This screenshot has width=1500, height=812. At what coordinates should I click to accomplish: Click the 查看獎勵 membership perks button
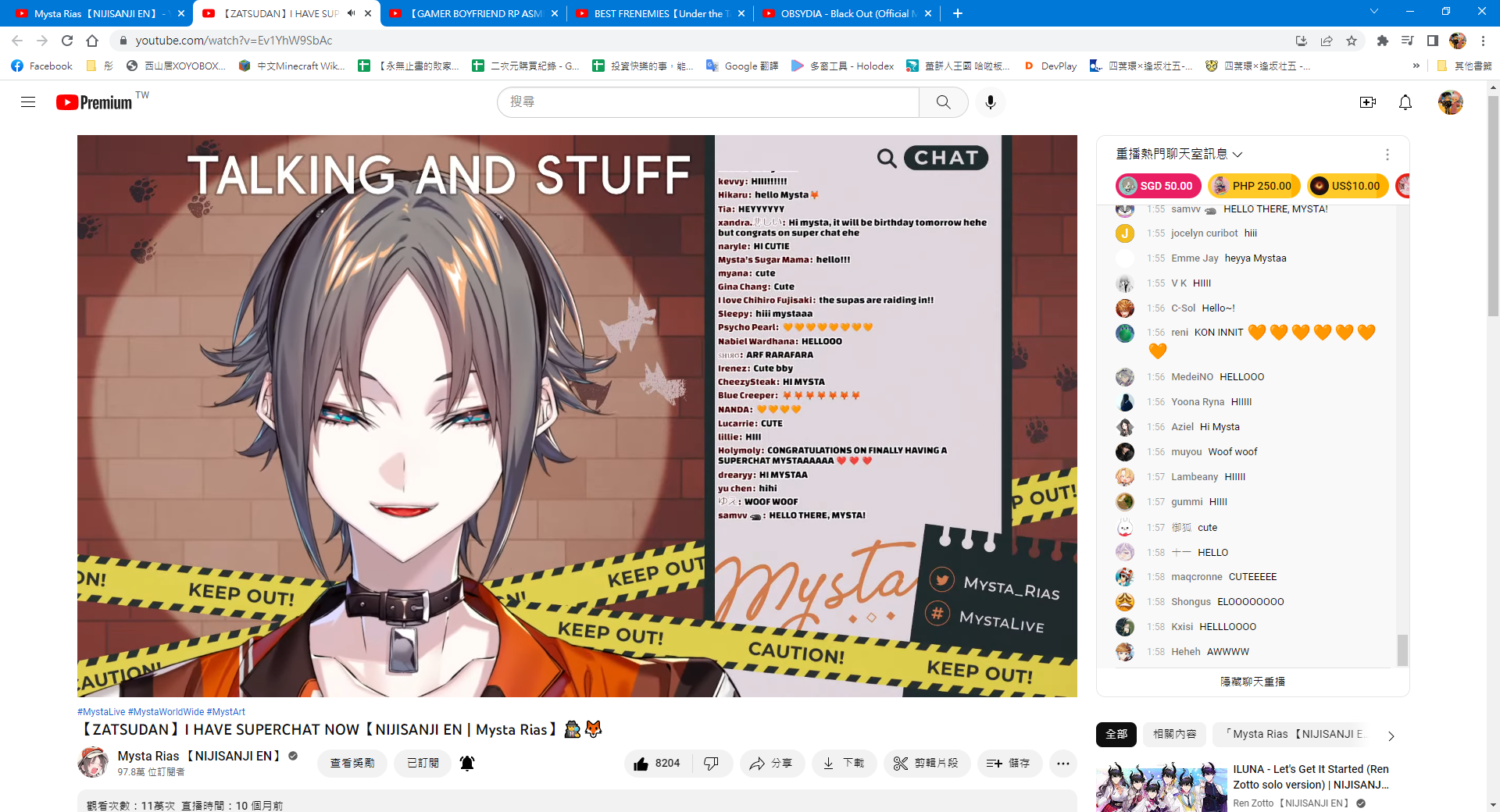point(352,763)
